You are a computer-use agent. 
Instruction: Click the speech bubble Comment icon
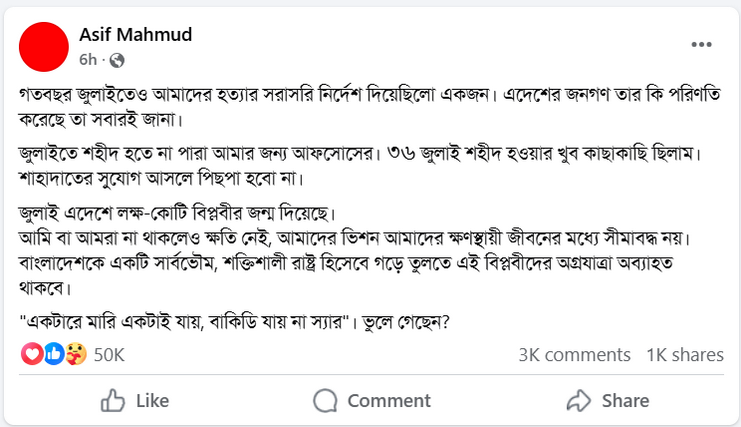(x=325, y=401)
